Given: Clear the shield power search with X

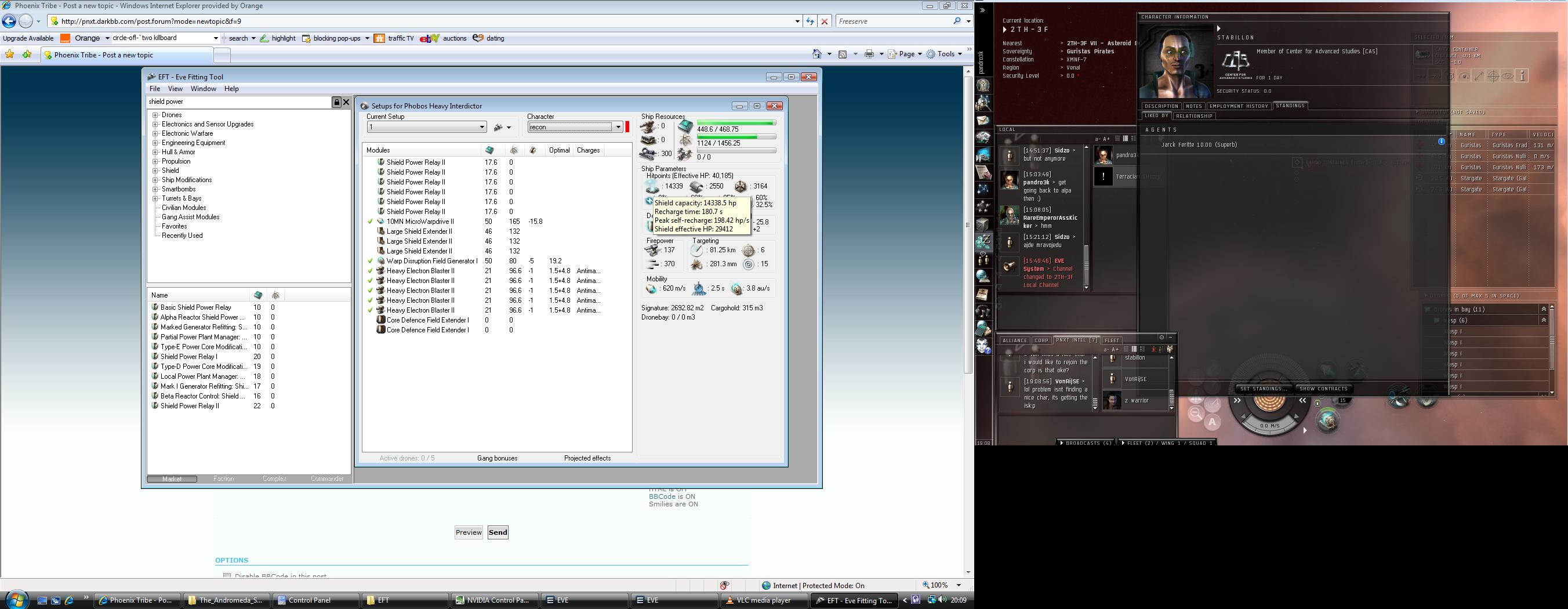Looking at the screenshot, I should (346, 102).
